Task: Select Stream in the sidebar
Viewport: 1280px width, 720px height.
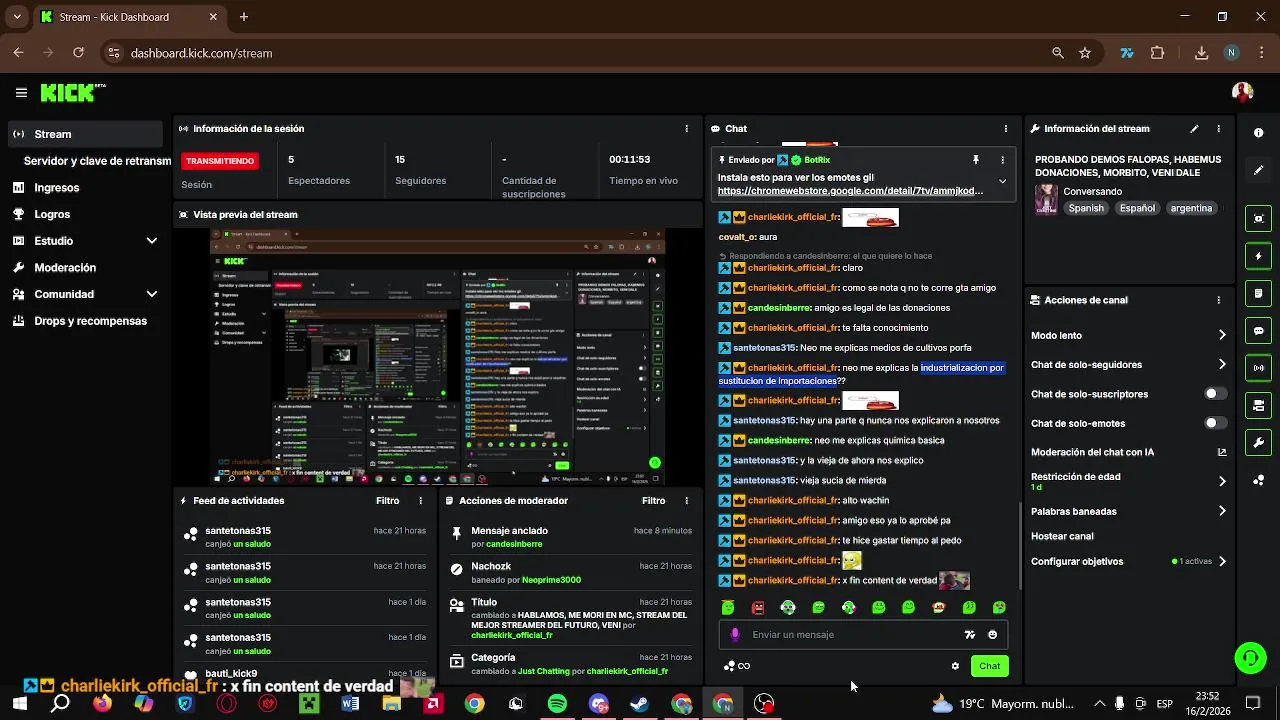Action: (x=84, y=134)
